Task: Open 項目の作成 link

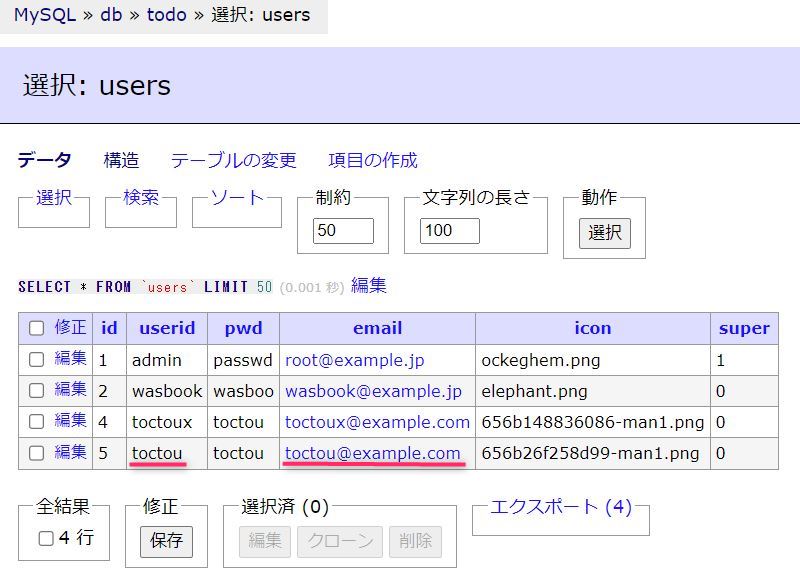Action: pyautogui.click(x=373, y=160)
